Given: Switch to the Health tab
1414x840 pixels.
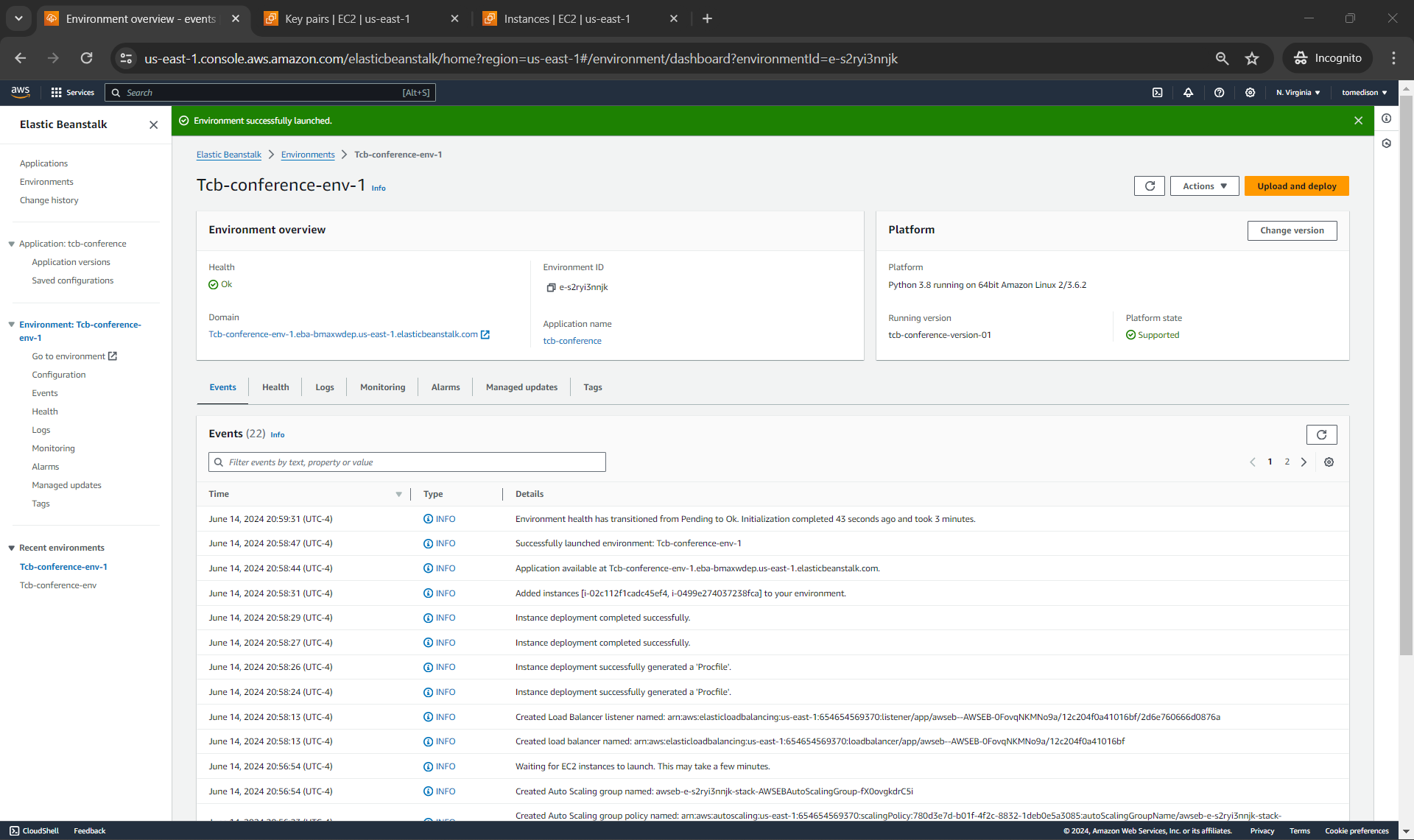Looking at the screenshot, I should pos(275,387).
